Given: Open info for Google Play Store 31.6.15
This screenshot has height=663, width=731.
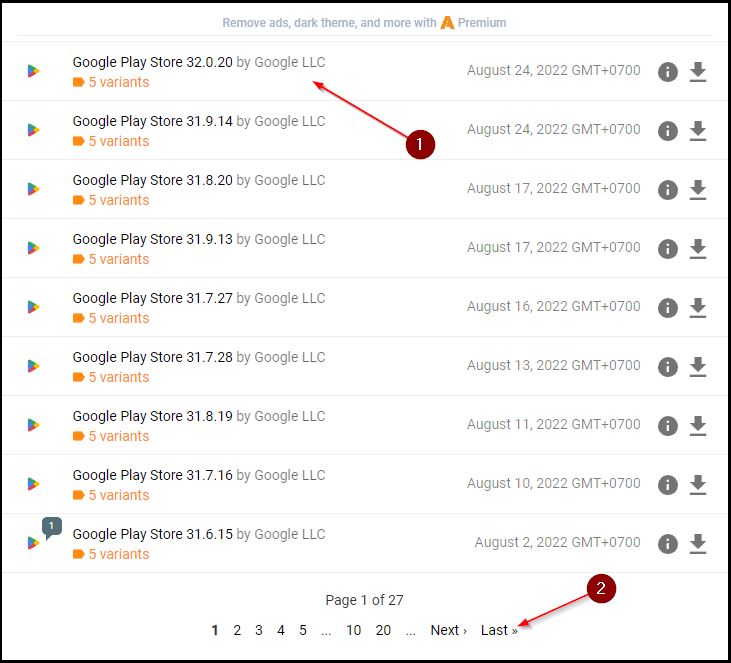Looking at the screenshot, I should (668, 544).
